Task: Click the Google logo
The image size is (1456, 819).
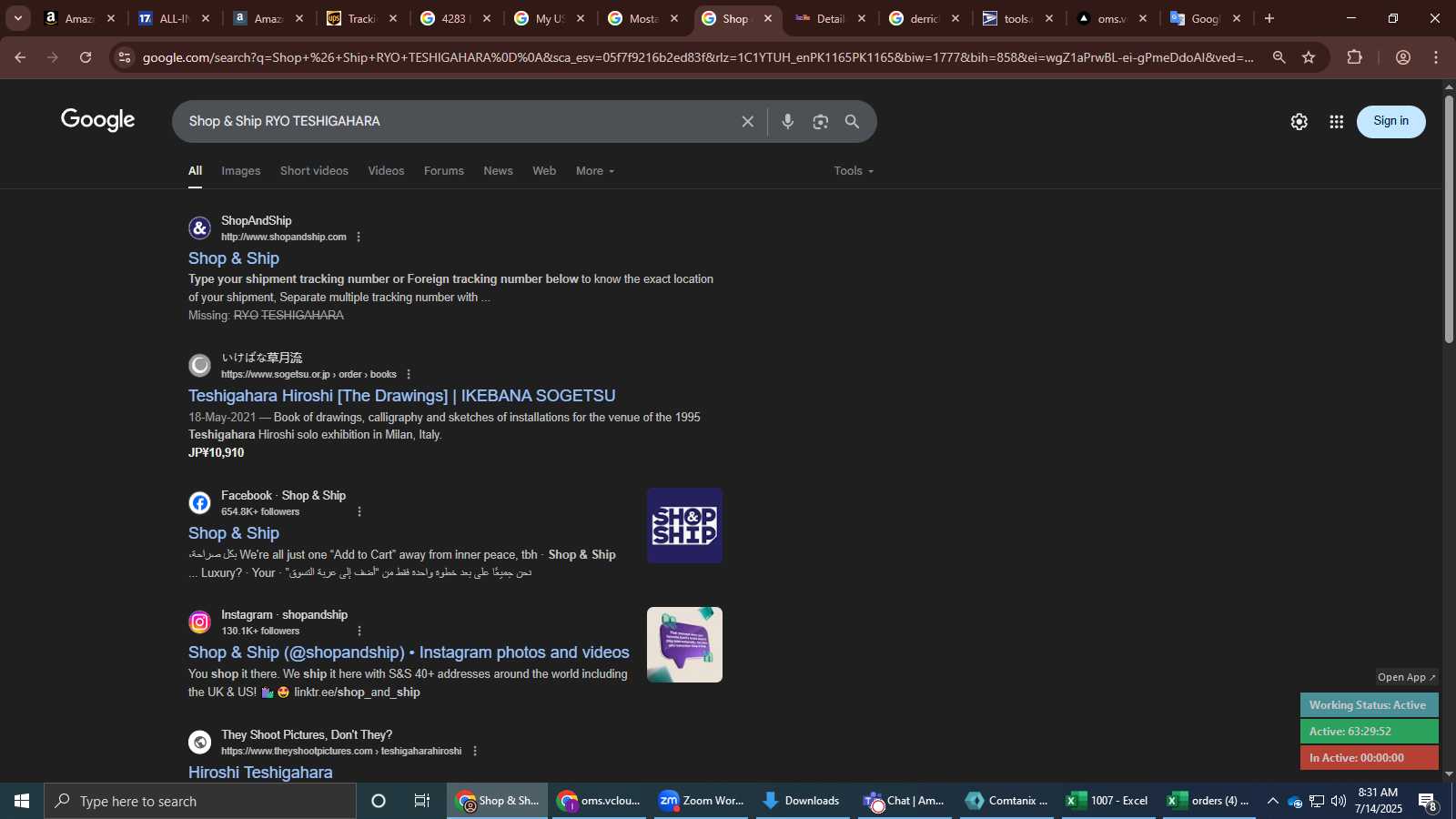Action: (98, 120)
